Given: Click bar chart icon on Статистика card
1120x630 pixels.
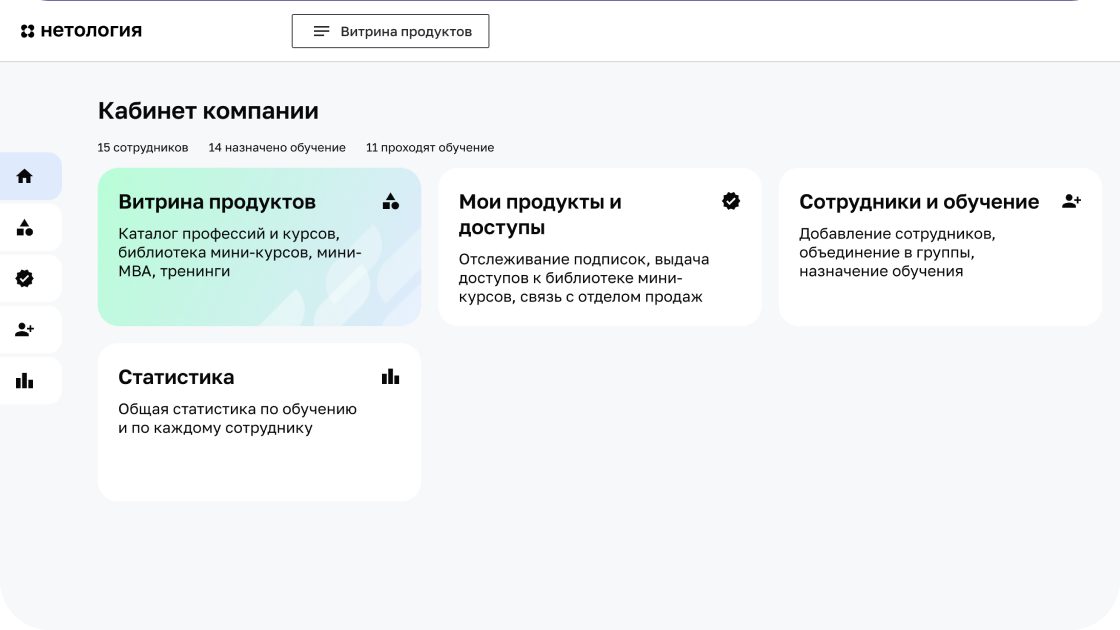Looking at the screenshot, I should tap(391, 377).
